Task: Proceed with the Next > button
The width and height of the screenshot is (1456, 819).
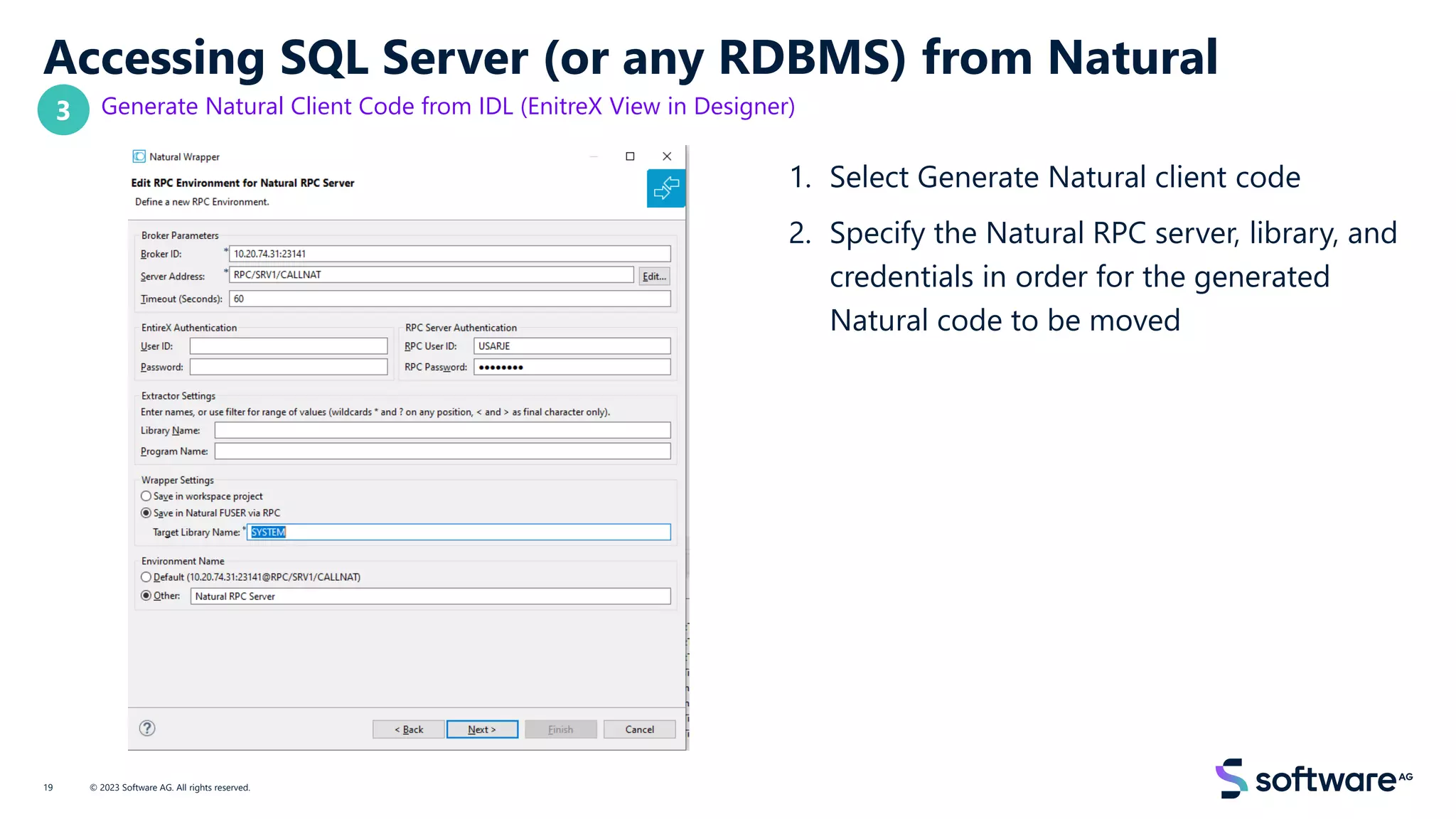Action: click(482, 729)
